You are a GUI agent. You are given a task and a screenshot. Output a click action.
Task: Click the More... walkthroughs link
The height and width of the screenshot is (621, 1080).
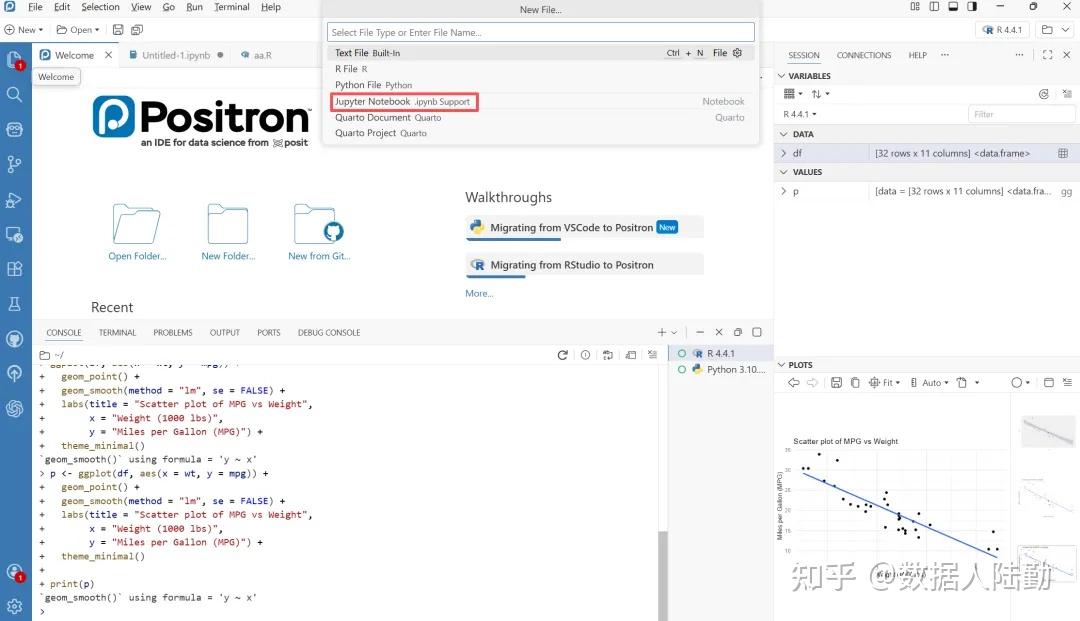click(x=479, y=294)
